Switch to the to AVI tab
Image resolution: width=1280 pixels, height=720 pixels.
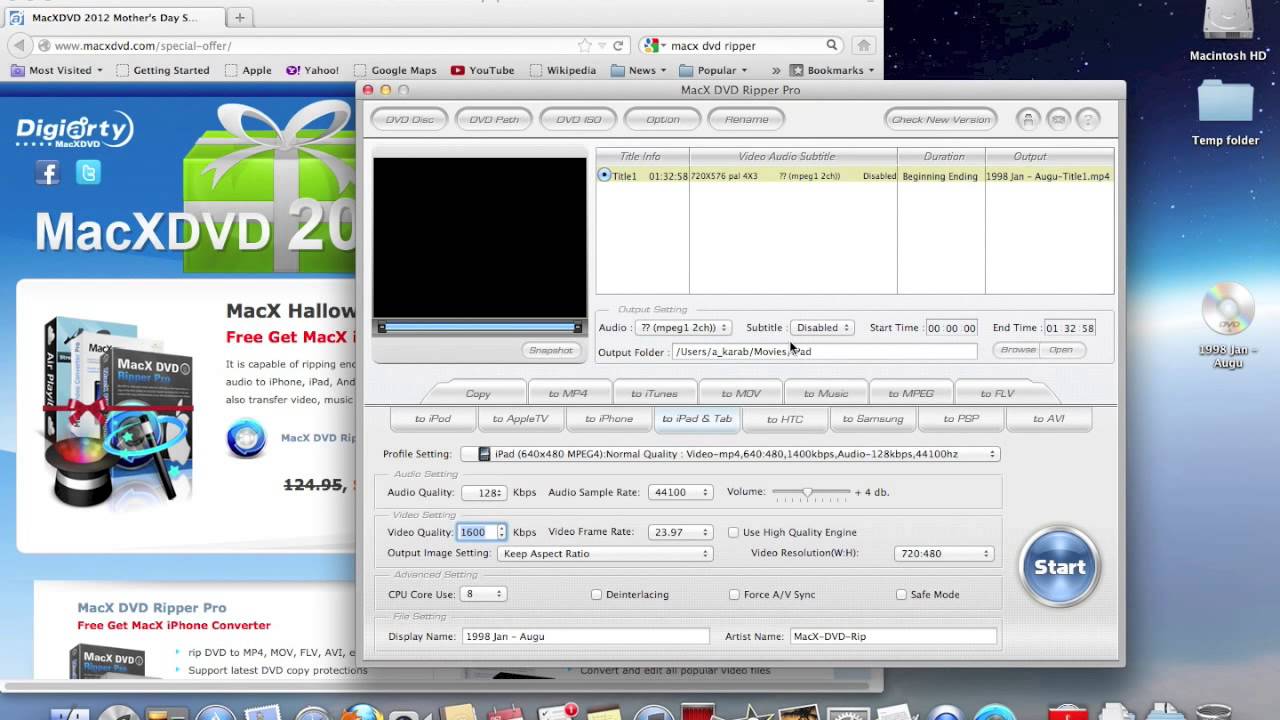tap(1048, 419)
